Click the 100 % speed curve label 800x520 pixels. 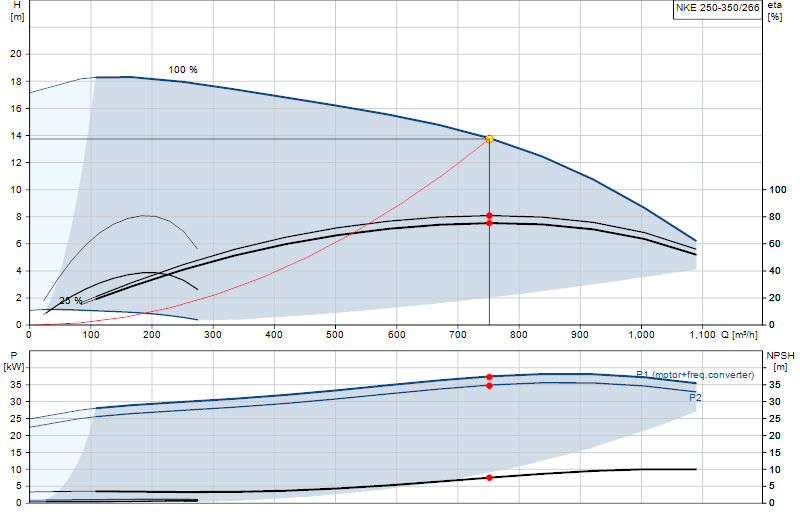click(183, 70)
